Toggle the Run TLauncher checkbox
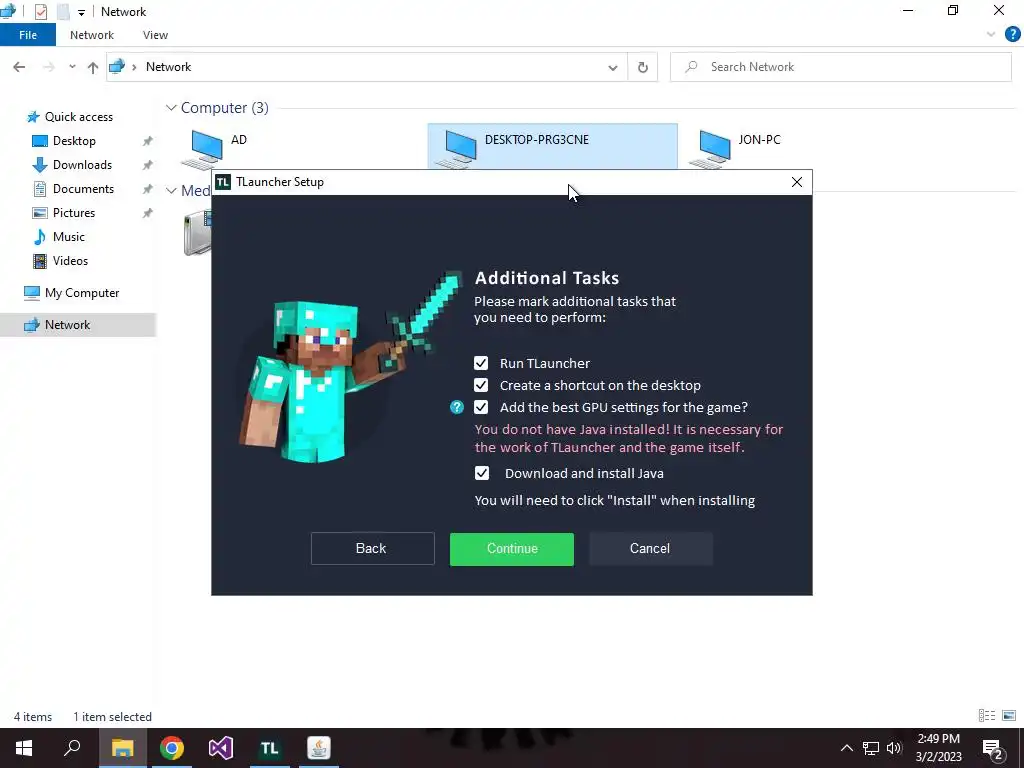Image resolution: width=1024 pixels, height=768 pixels. click(481, 363)
